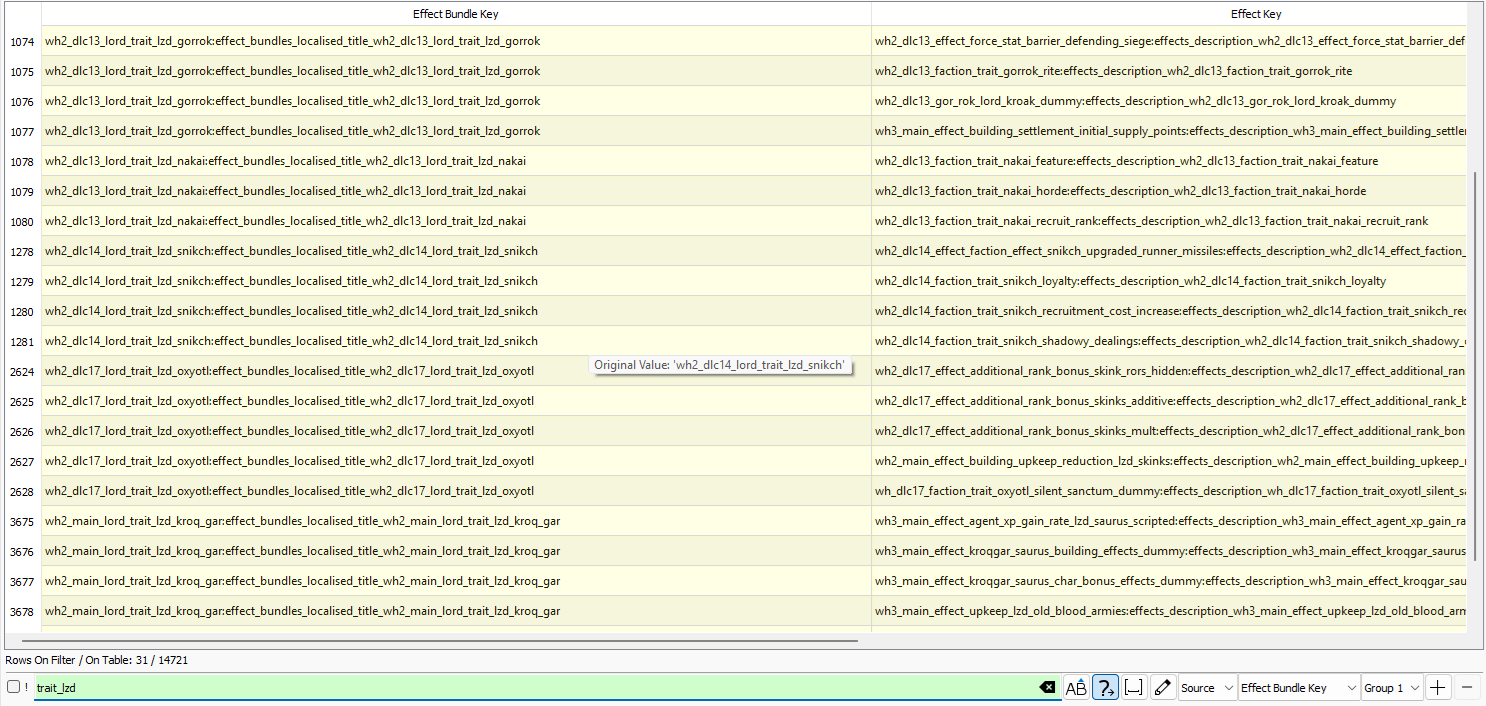This screenshot has height=706, width=1486.
Task: Toggle the case sensitive AB filter button
Action: pyautogui.click(x=1076, y=688)
